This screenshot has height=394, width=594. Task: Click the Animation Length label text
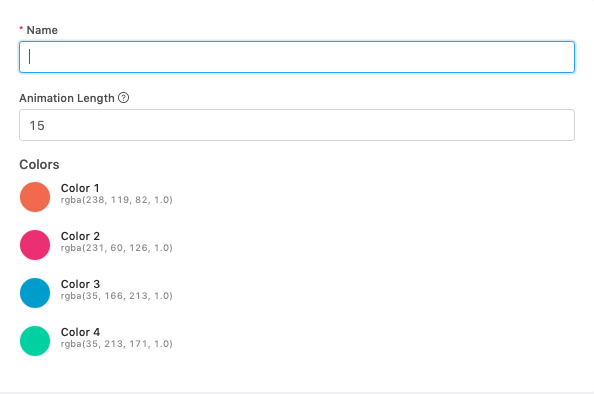click(x=67, y=98)
